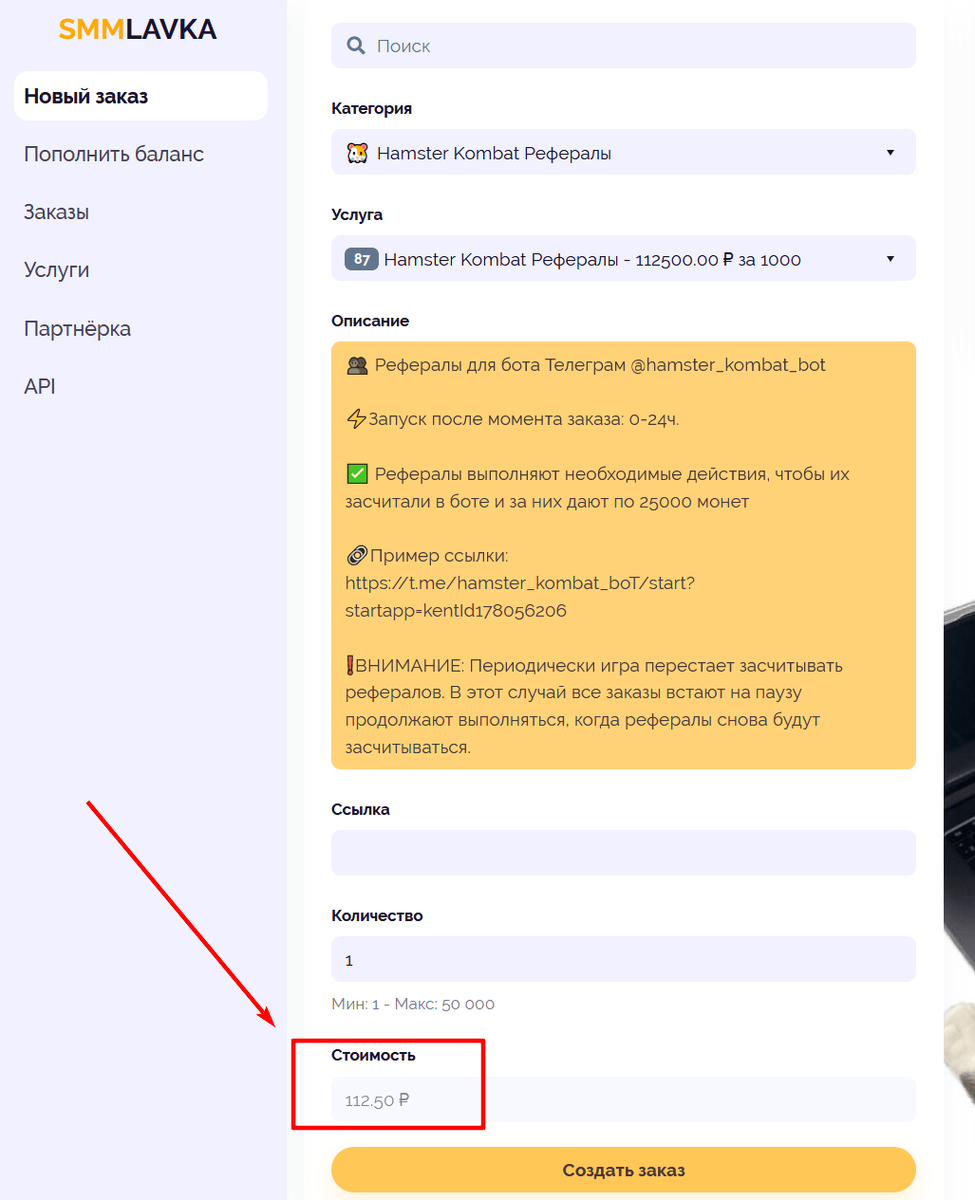Screen dimensions: 975x1200
Task: Click the red exclamation emoji before ВНИМАНИЕ
Action: 350,665
